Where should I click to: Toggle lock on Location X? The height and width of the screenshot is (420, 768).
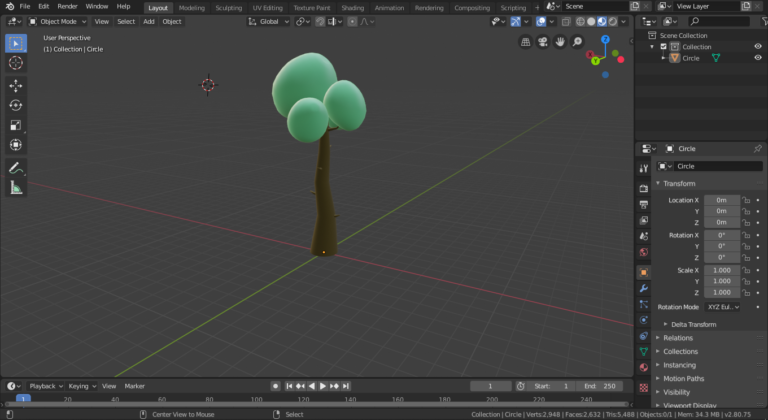tap(746, 200)
